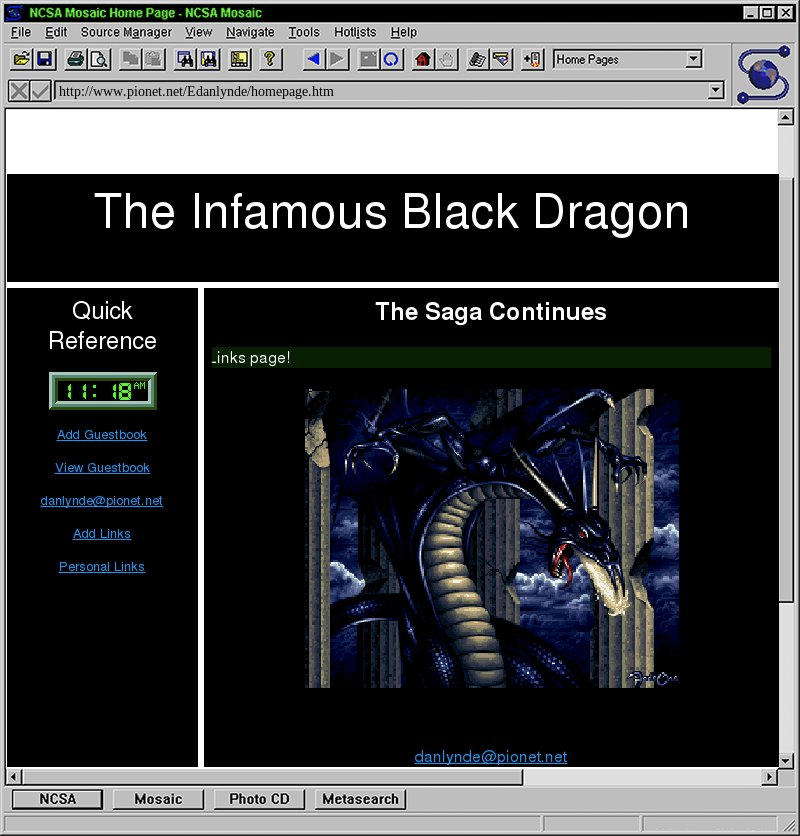Click the horizontal scrollbar right arrow

click(x=769, y=777)
